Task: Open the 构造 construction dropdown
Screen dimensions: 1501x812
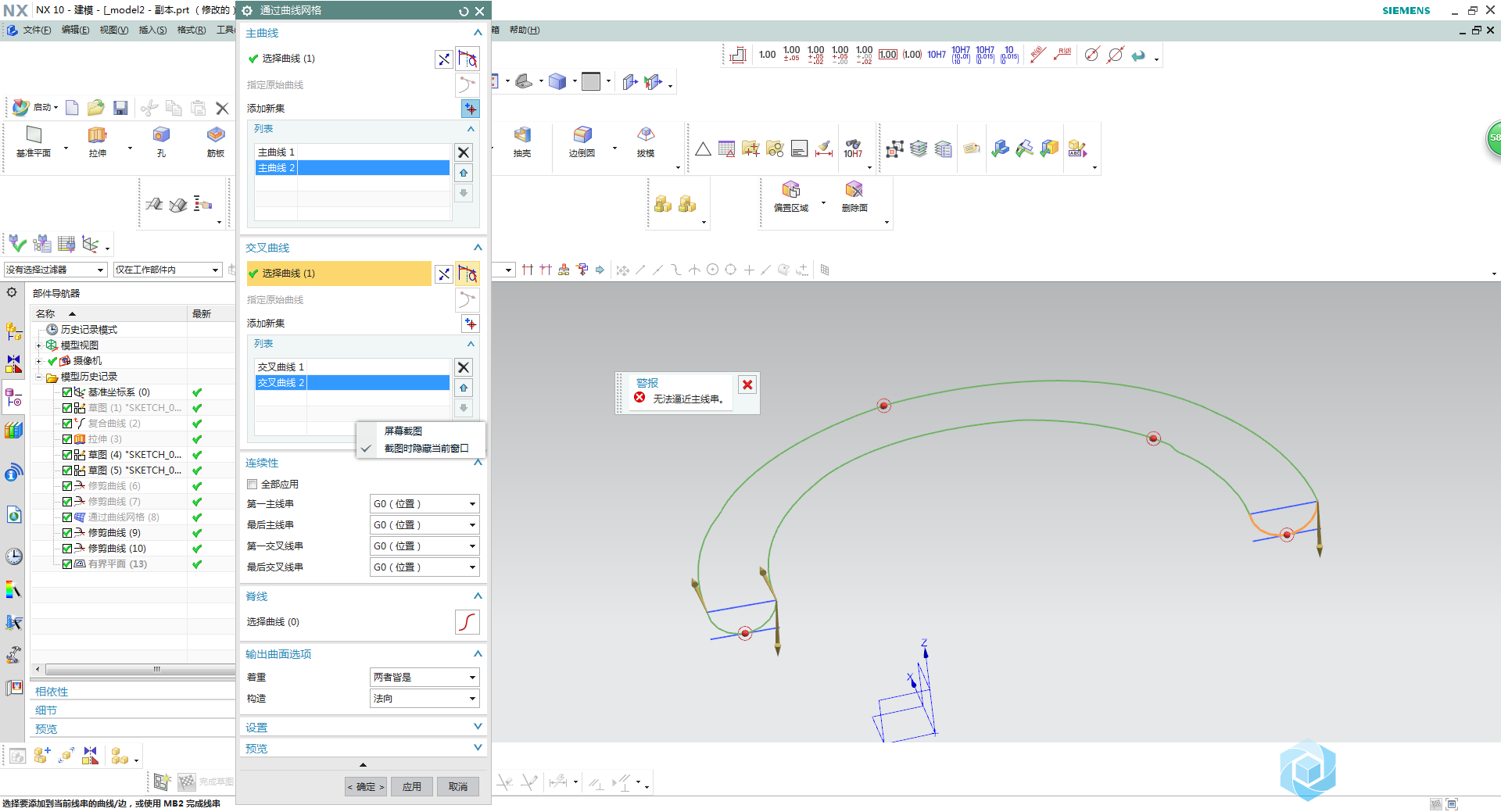Action: pos(425,699)
